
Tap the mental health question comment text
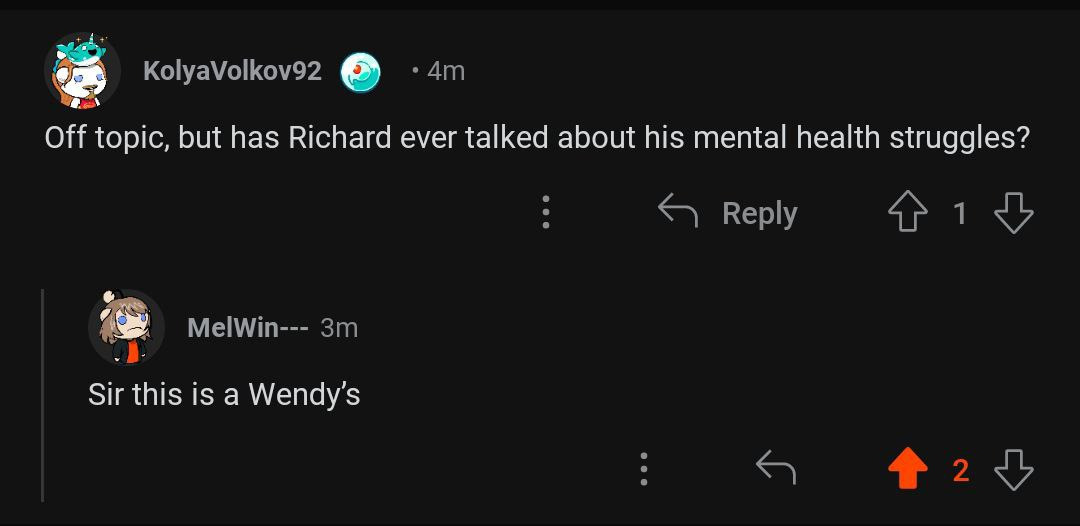click(x=537, y=137)
